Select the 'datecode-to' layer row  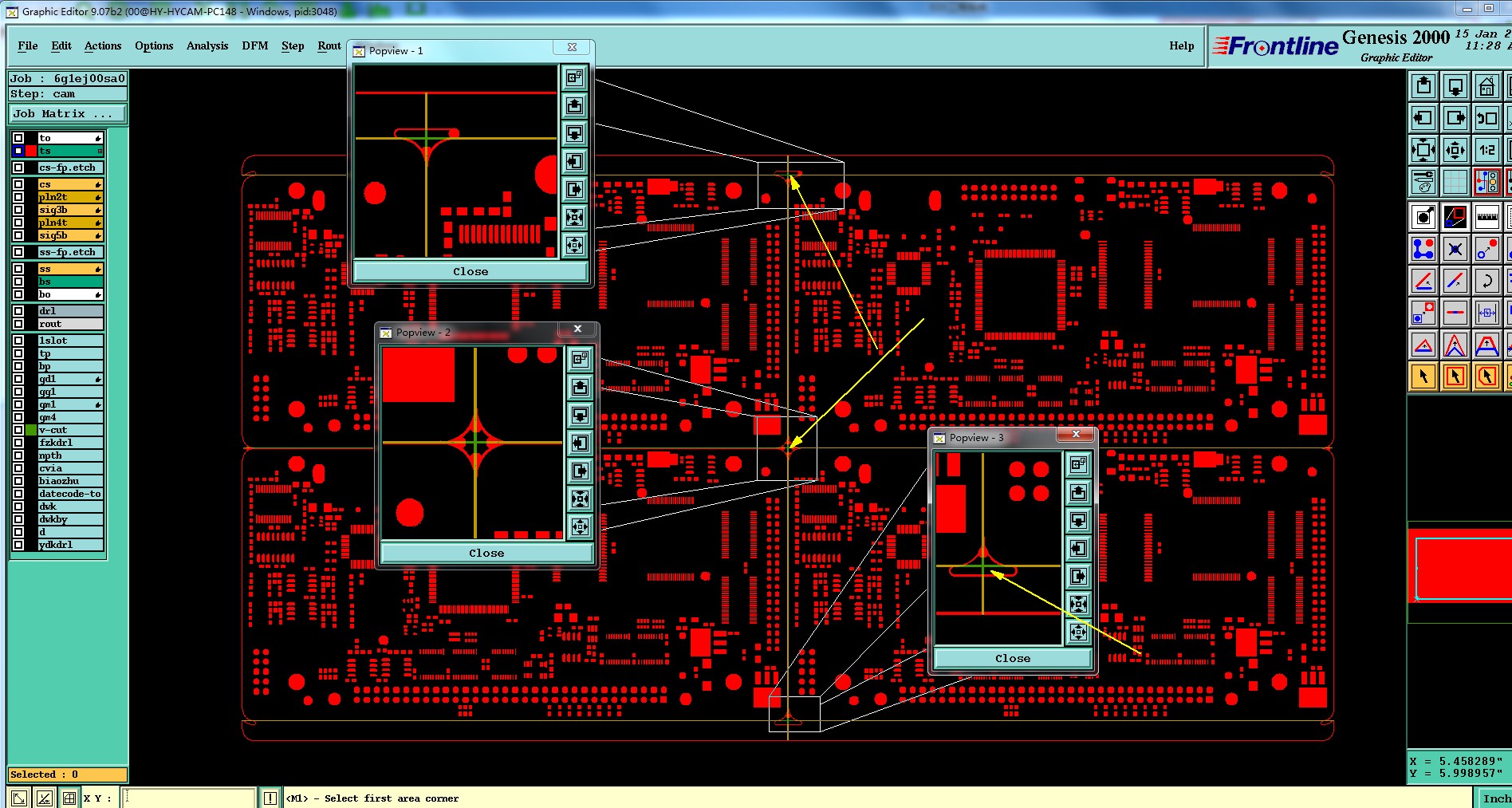(71, 494)
